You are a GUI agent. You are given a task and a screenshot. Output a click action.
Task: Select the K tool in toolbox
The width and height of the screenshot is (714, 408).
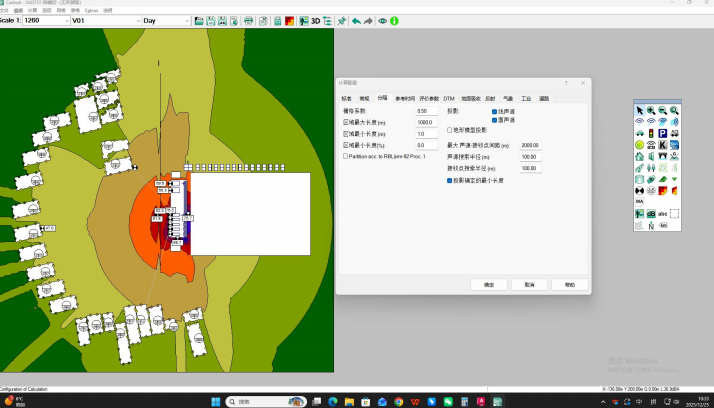click(663, 145)
